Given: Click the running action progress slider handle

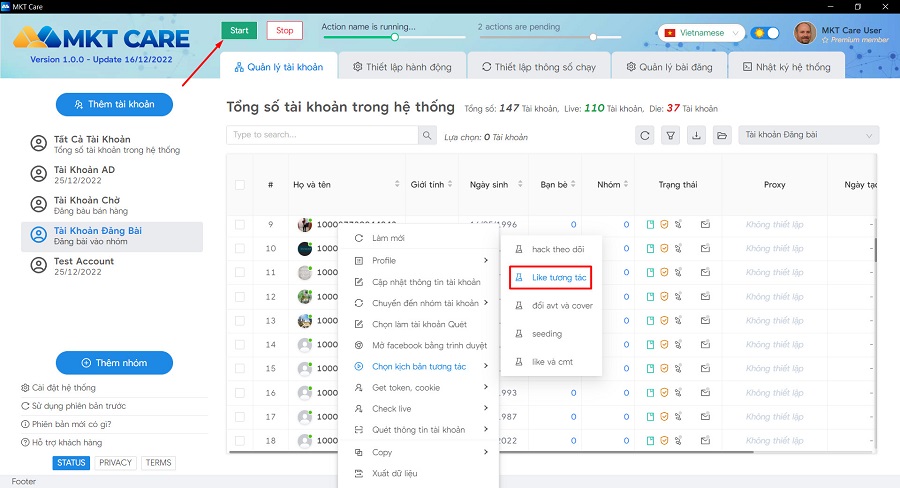Looking at the screenshot, I should click(x=394, y=37).
